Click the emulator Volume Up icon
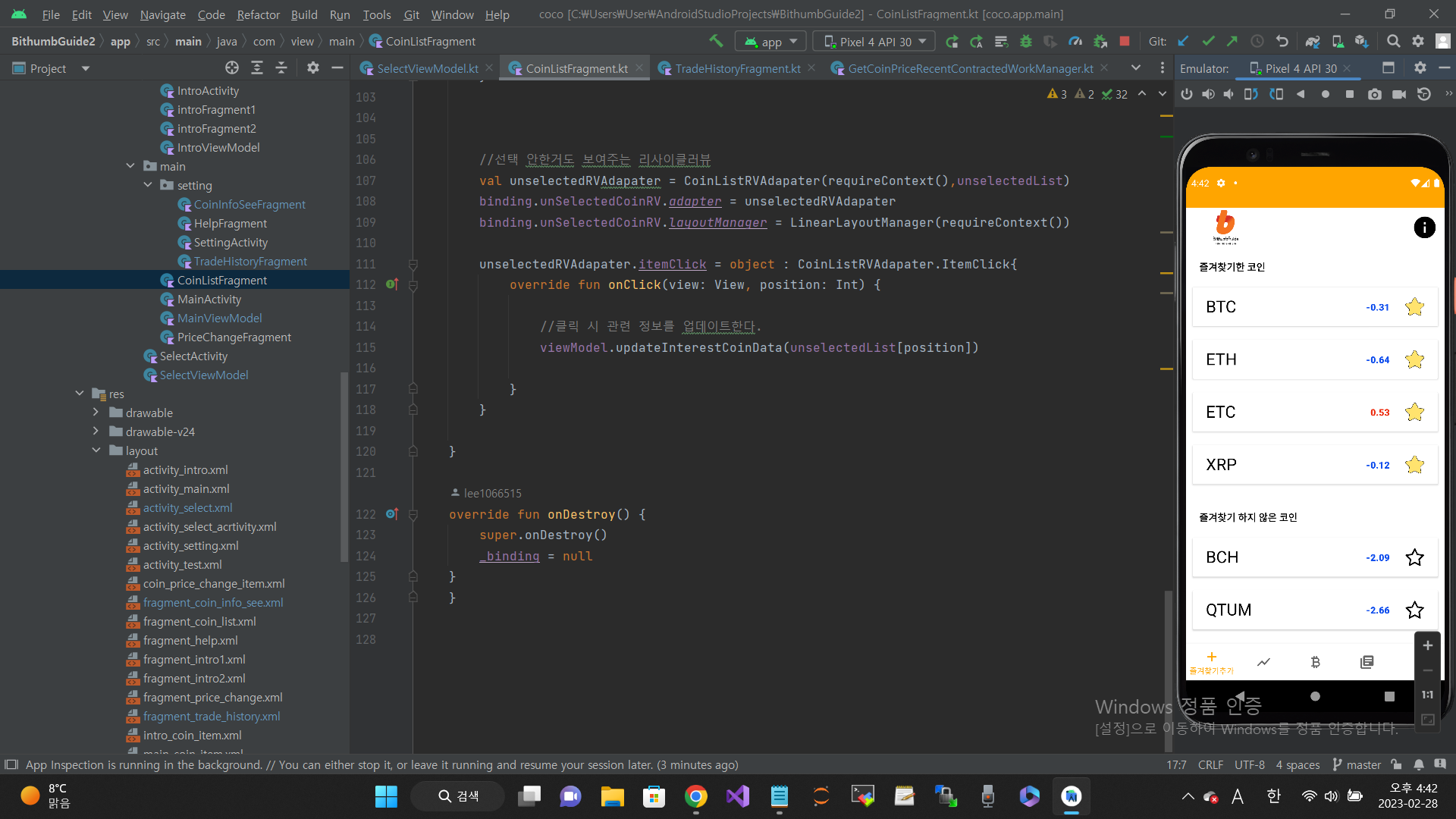 (x=1208, y=94)
